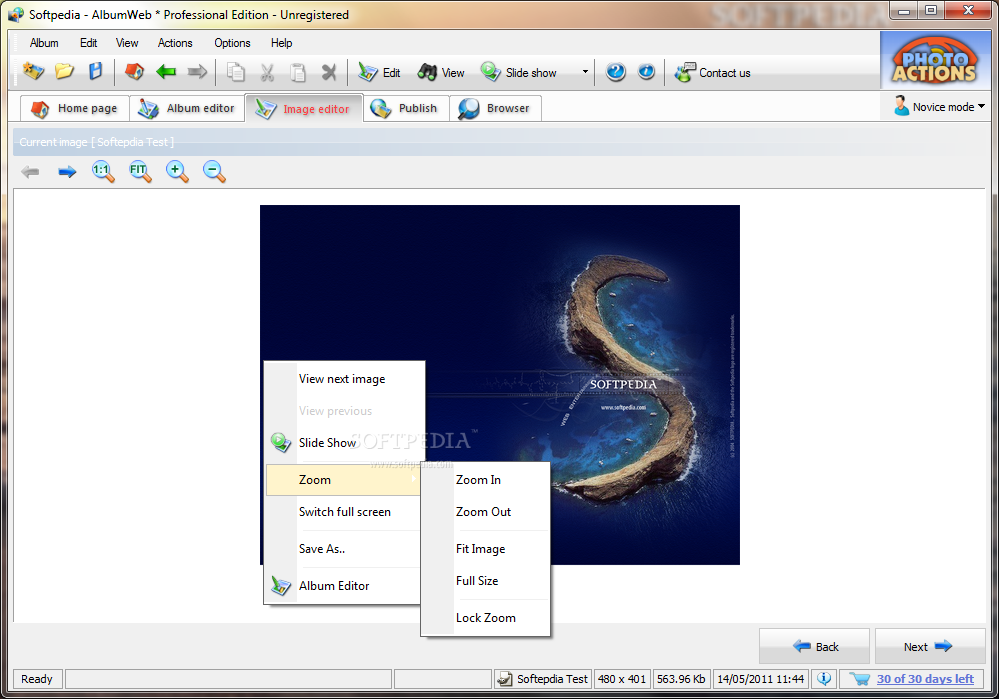
Task: Click the blue save album icon
Action: [x=95, y=71]
